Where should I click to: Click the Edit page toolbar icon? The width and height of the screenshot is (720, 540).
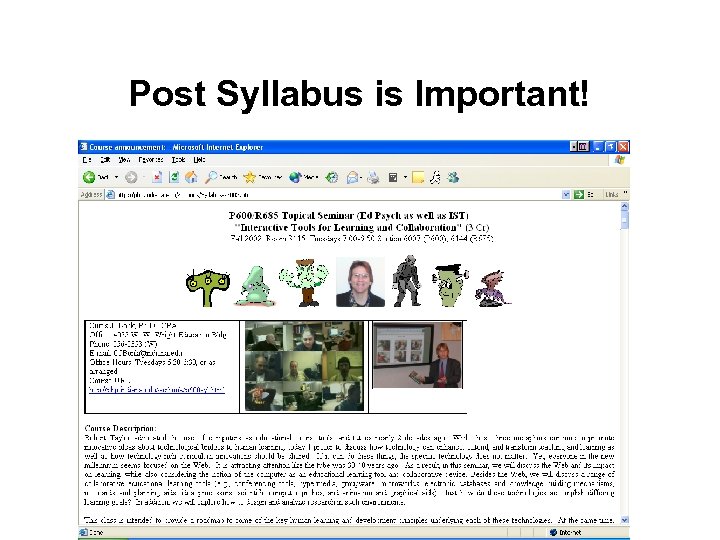click(x=393, y=177)
